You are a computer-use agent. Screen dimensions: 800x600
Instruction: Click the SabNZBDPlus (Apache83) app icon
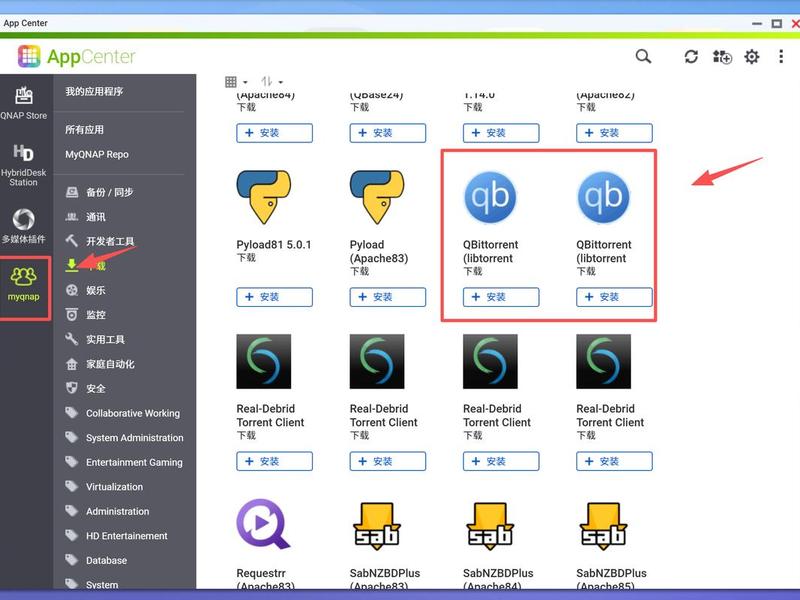click(377, 526)
